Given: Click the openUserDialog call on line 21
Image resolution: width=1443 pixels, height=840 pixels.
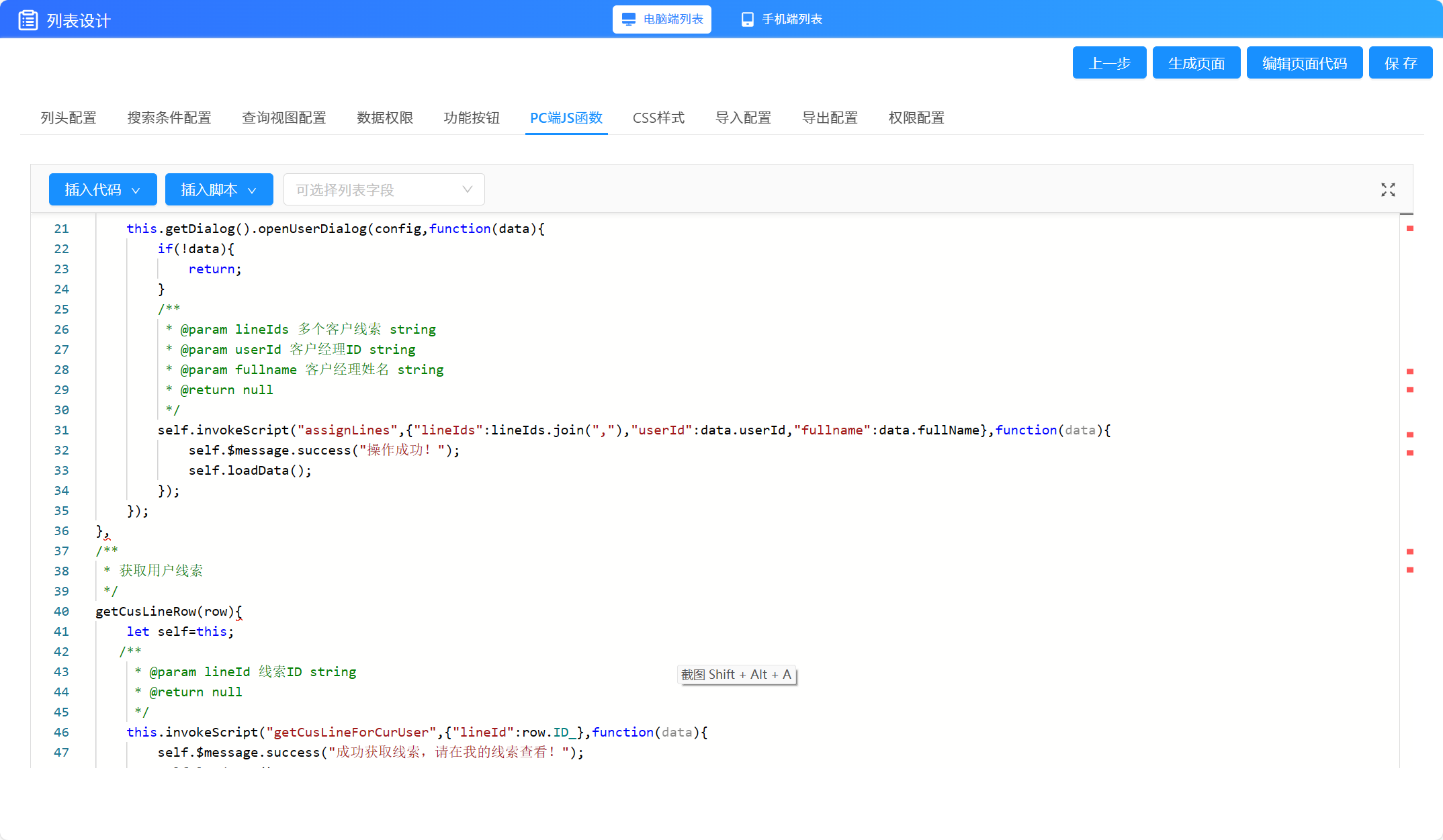Looking at the screenshot, I should tap(312, 229).
